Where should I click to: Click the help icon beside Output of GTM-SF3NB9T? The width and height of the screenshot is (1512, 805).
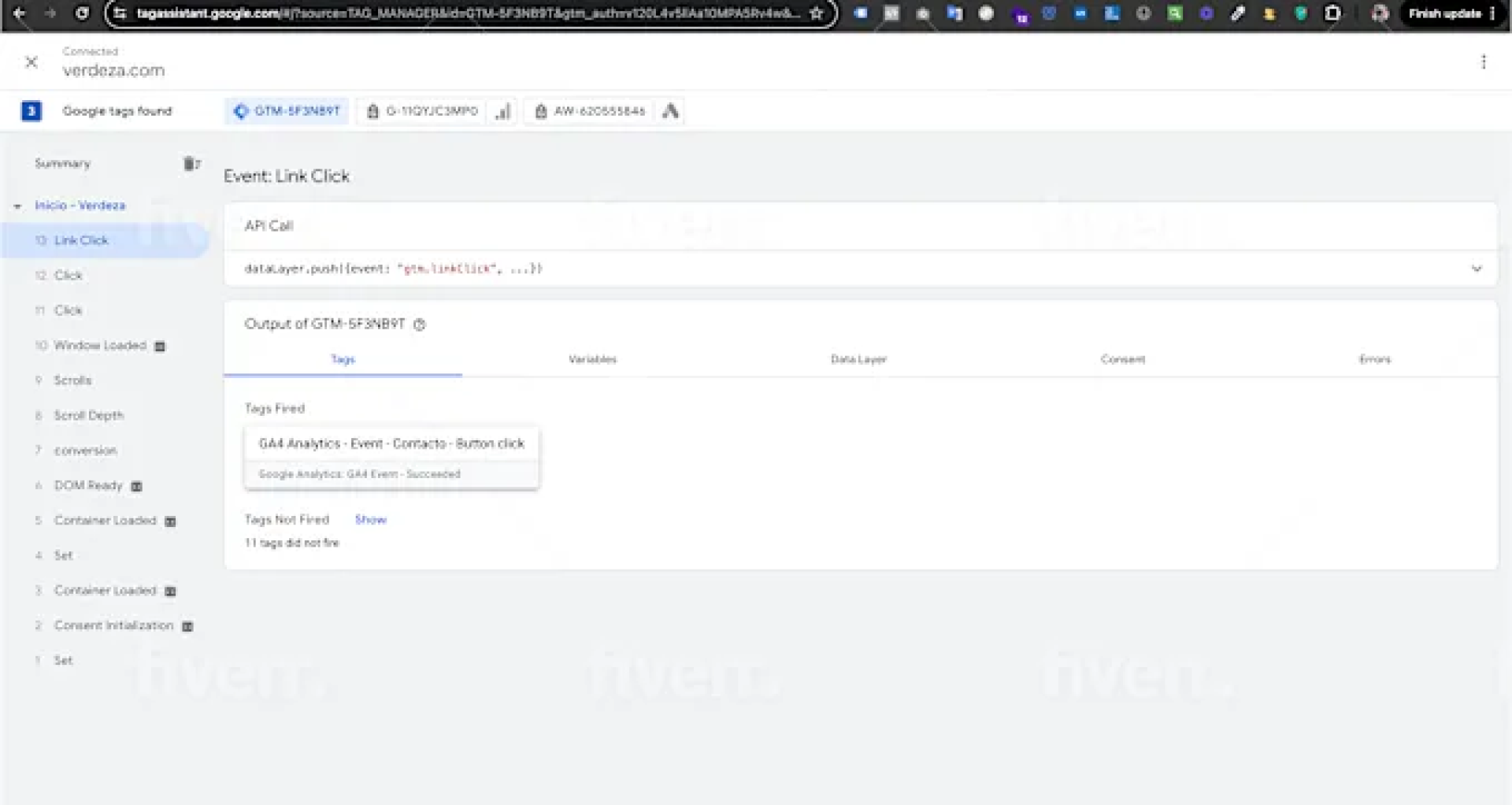coord(420,325)
